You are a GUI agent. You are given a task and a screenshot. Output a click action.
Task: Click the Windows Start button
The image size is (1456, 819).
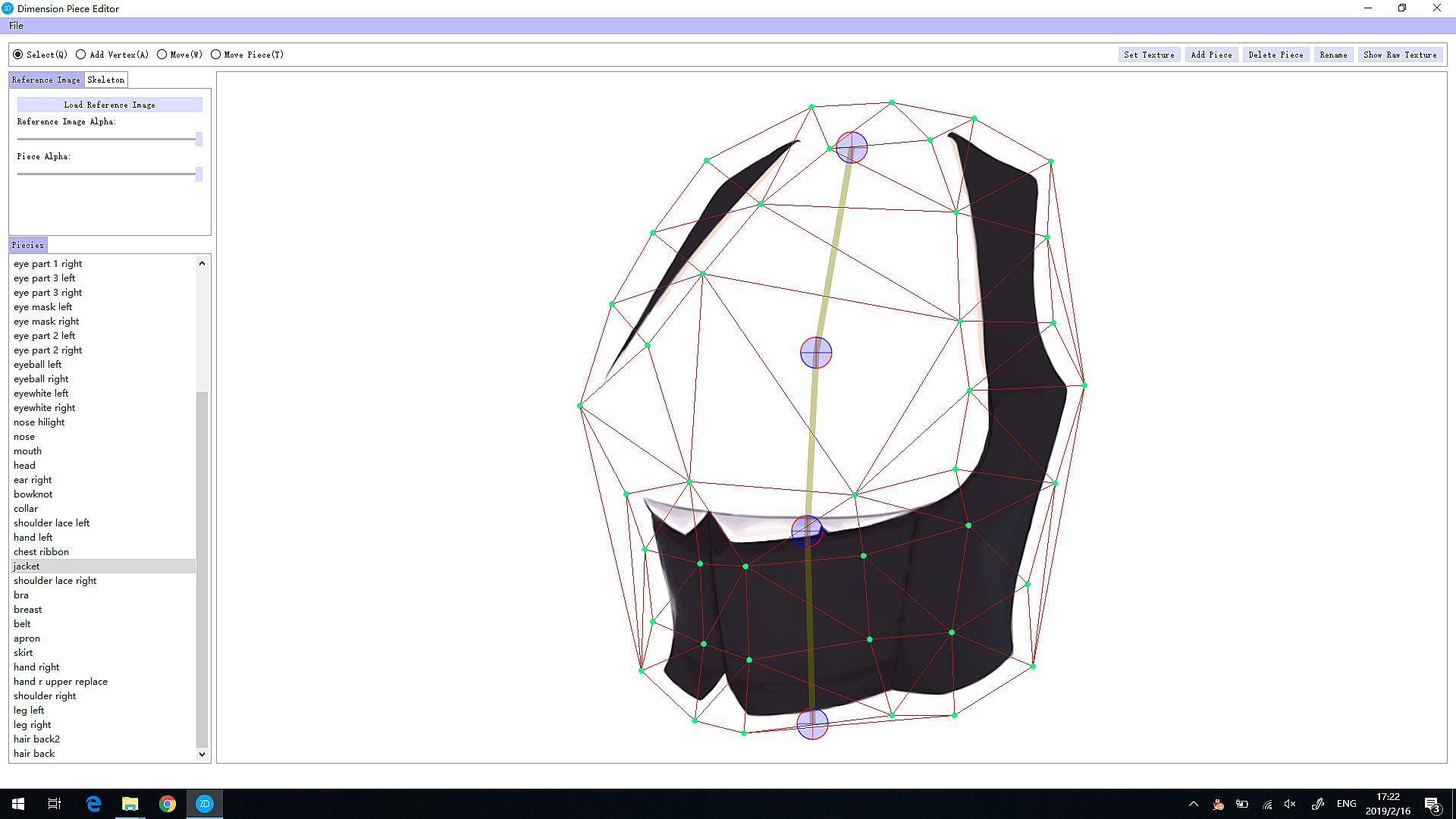click(18, 804)
